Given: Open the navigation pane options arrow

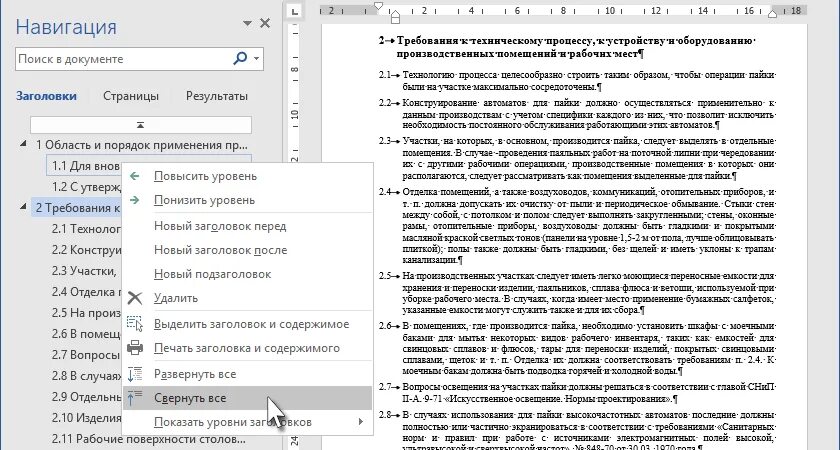Looking at the screenshot, I should (247, 23).
